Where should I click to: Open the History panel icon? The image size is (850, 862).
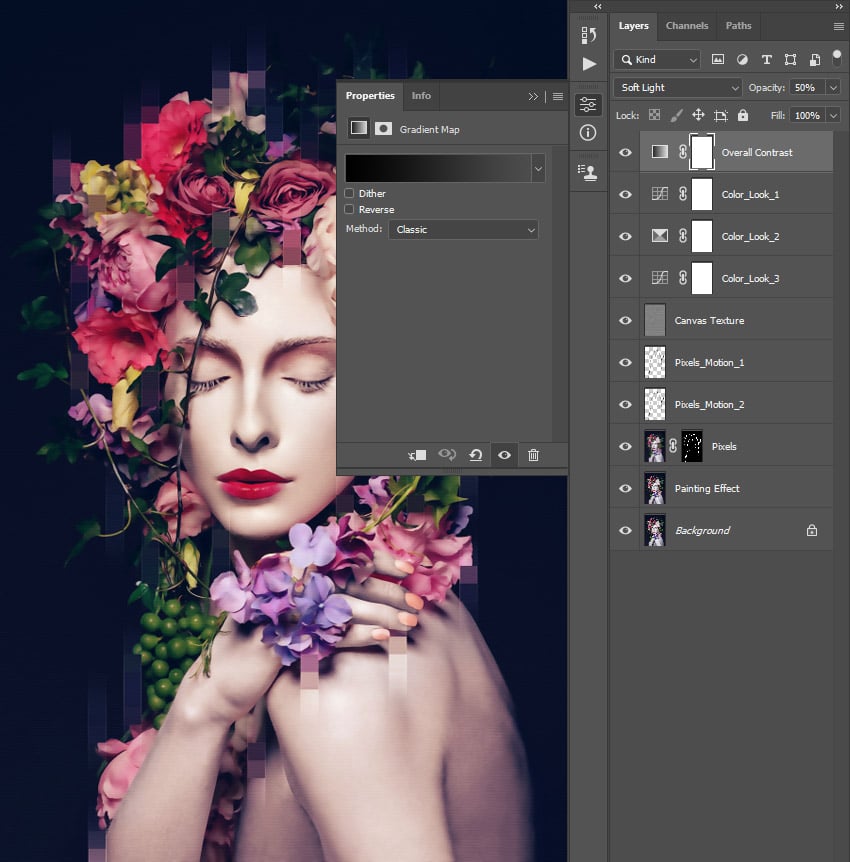[588, 33]
